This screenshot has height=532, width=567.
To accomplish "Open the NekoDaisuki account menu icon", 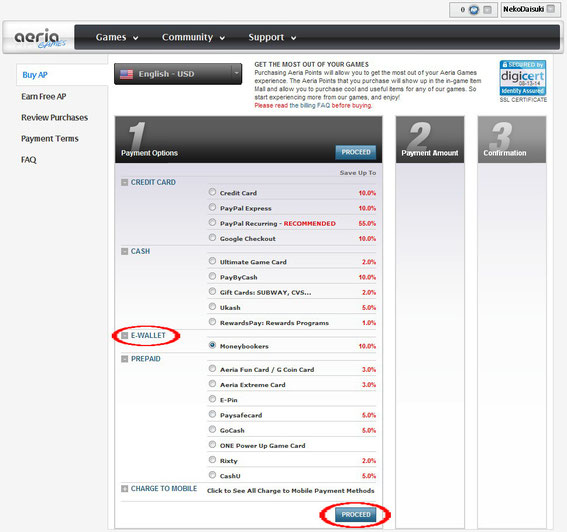I will tap(551, 9).
